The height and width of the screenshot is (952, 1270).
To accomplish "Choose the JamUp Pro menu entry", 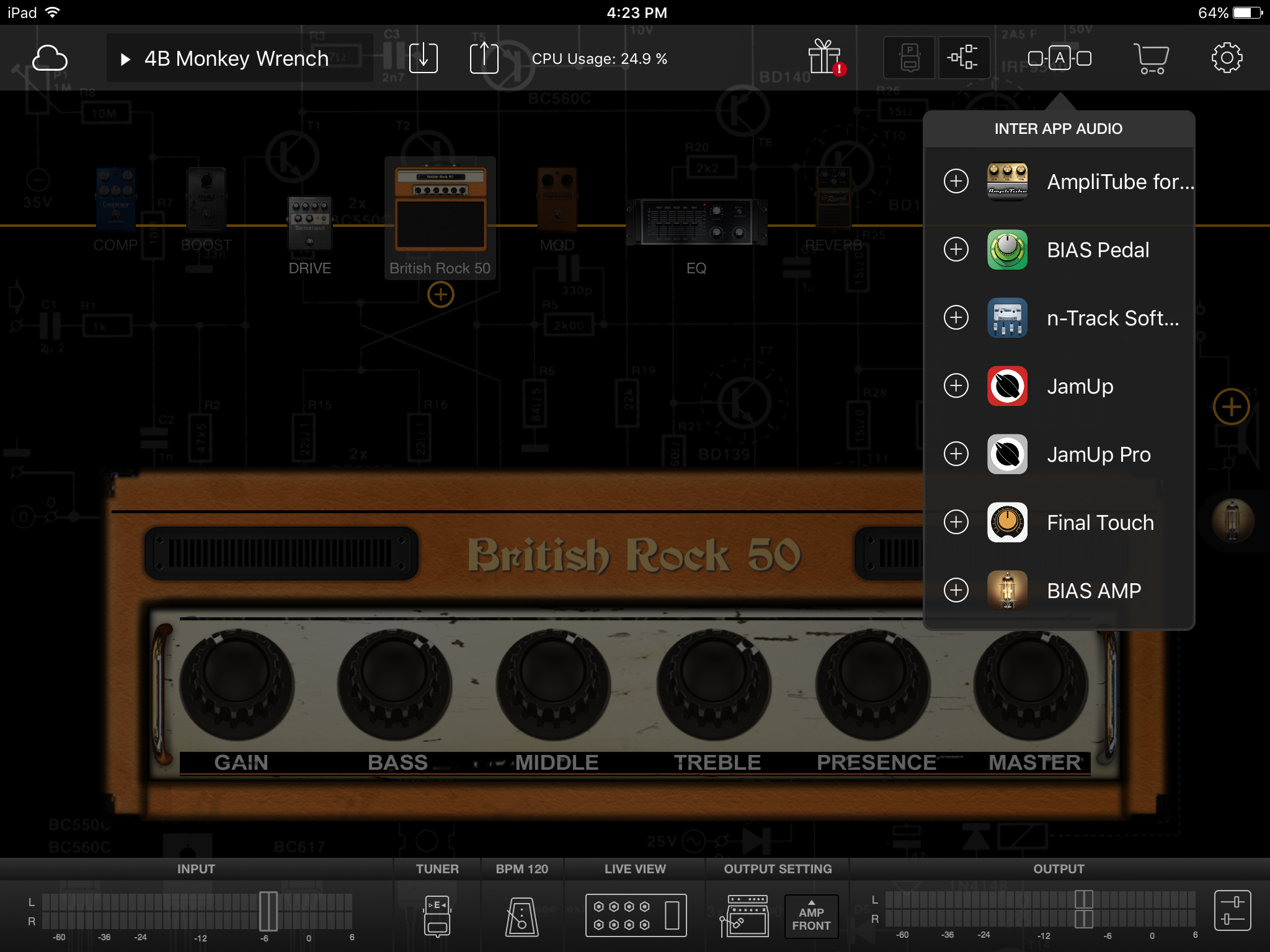I will coord(1059,454).
